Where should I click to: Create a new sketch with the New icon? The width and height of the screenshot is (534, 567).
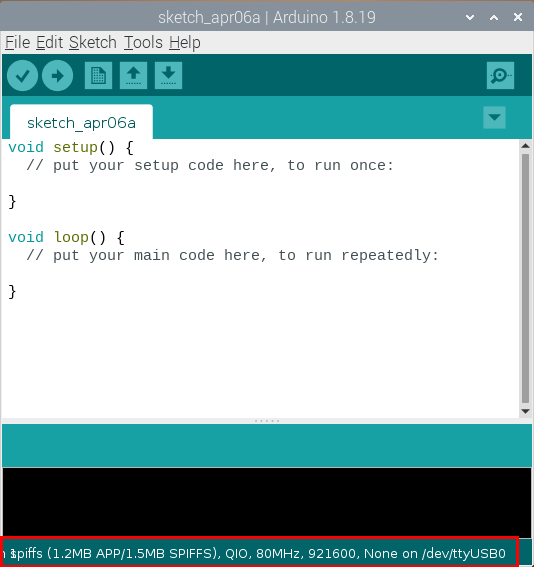coord(98,76)
